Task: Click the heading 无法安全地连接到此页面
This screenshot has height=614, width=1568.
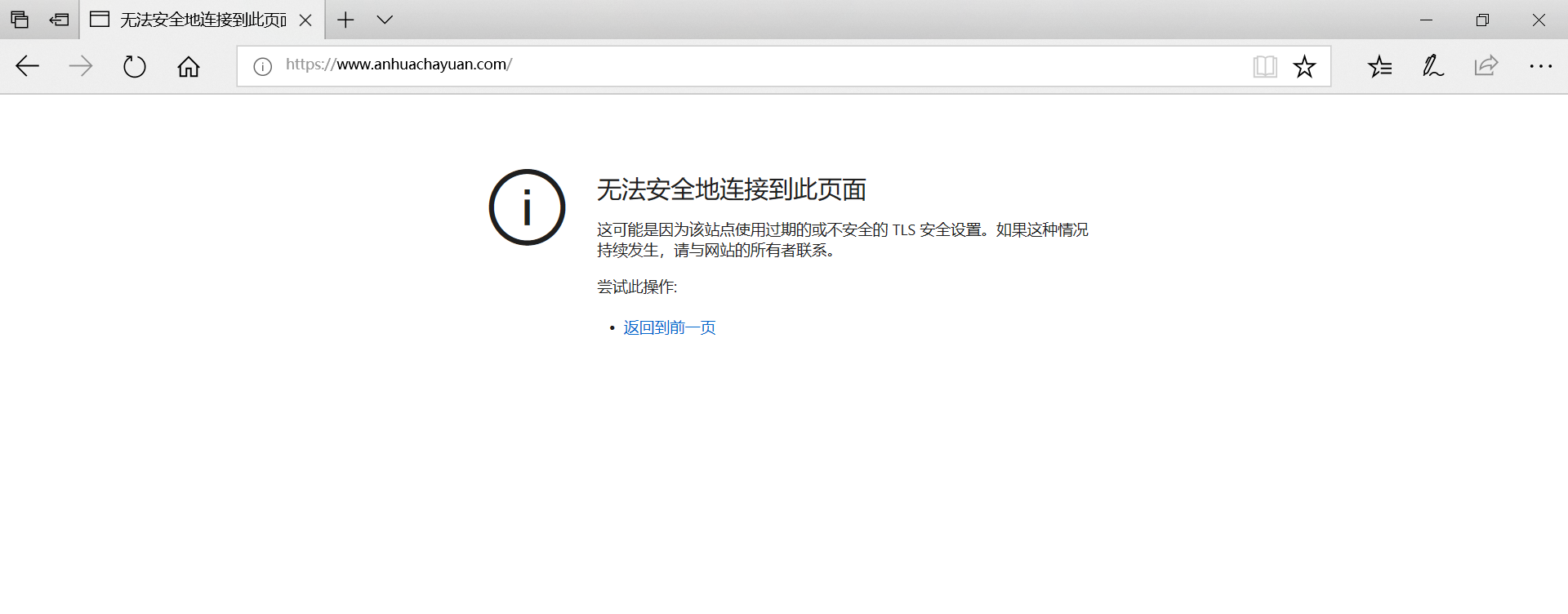Action: point(732,189)
